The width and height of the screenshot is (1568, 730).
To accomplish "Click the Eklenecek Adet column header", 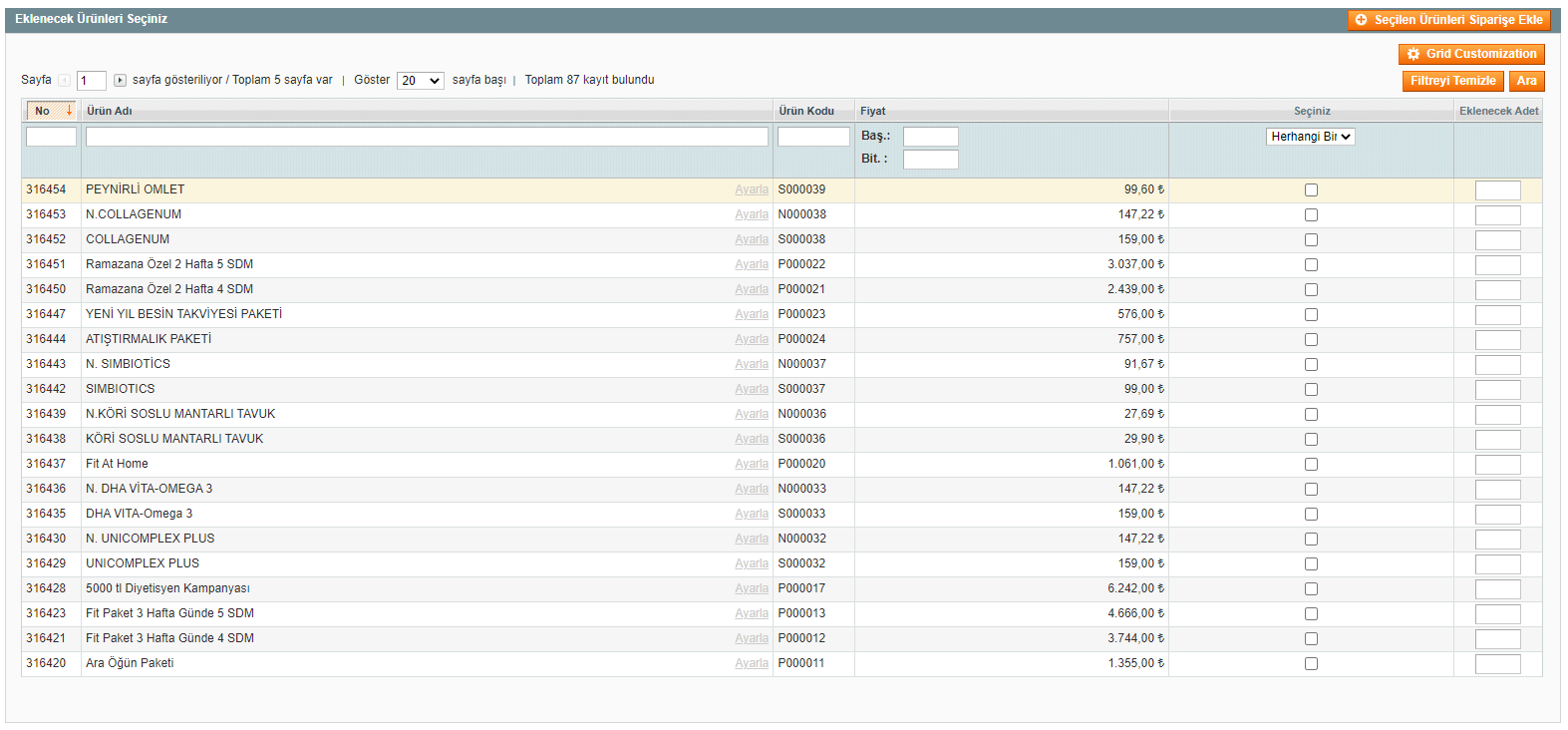I will 1498,111.
